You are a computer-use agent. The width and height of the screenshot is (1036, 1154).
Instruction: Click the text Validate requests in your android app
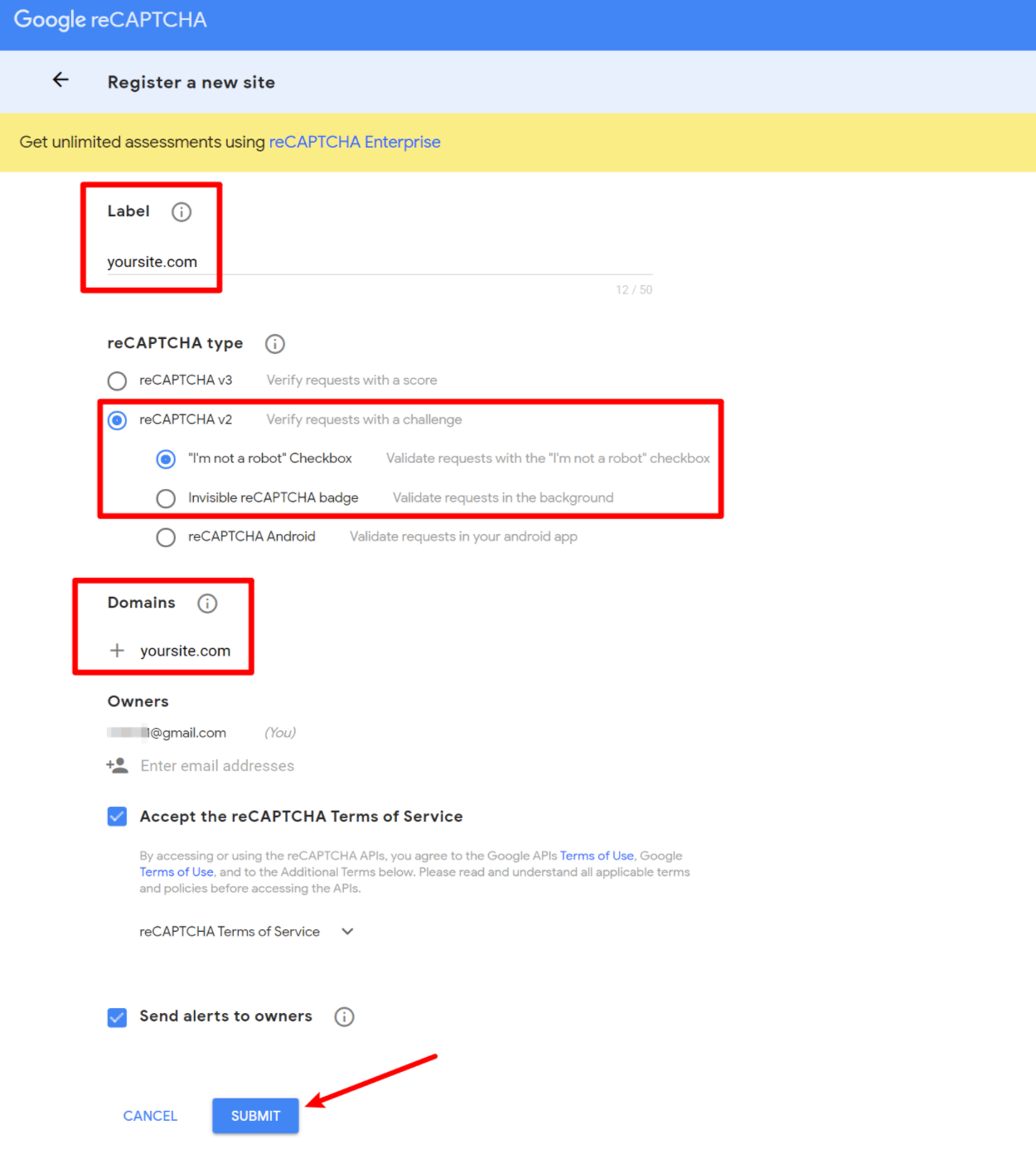(463, 536)
